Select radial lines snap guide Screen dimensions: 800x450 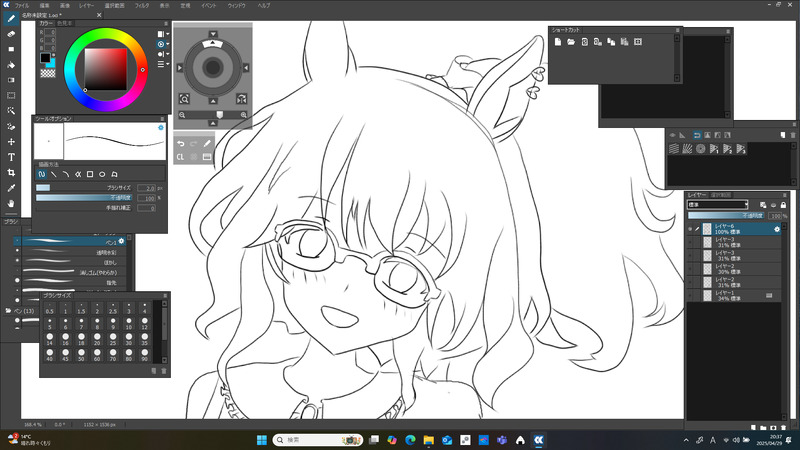(x=687, y=148)
